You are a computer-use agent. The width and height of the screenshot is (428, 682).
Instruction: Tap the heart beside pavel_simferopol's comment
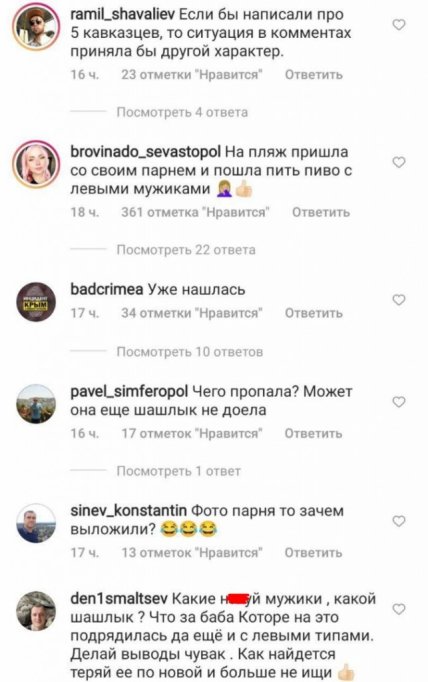coord(399,401)
